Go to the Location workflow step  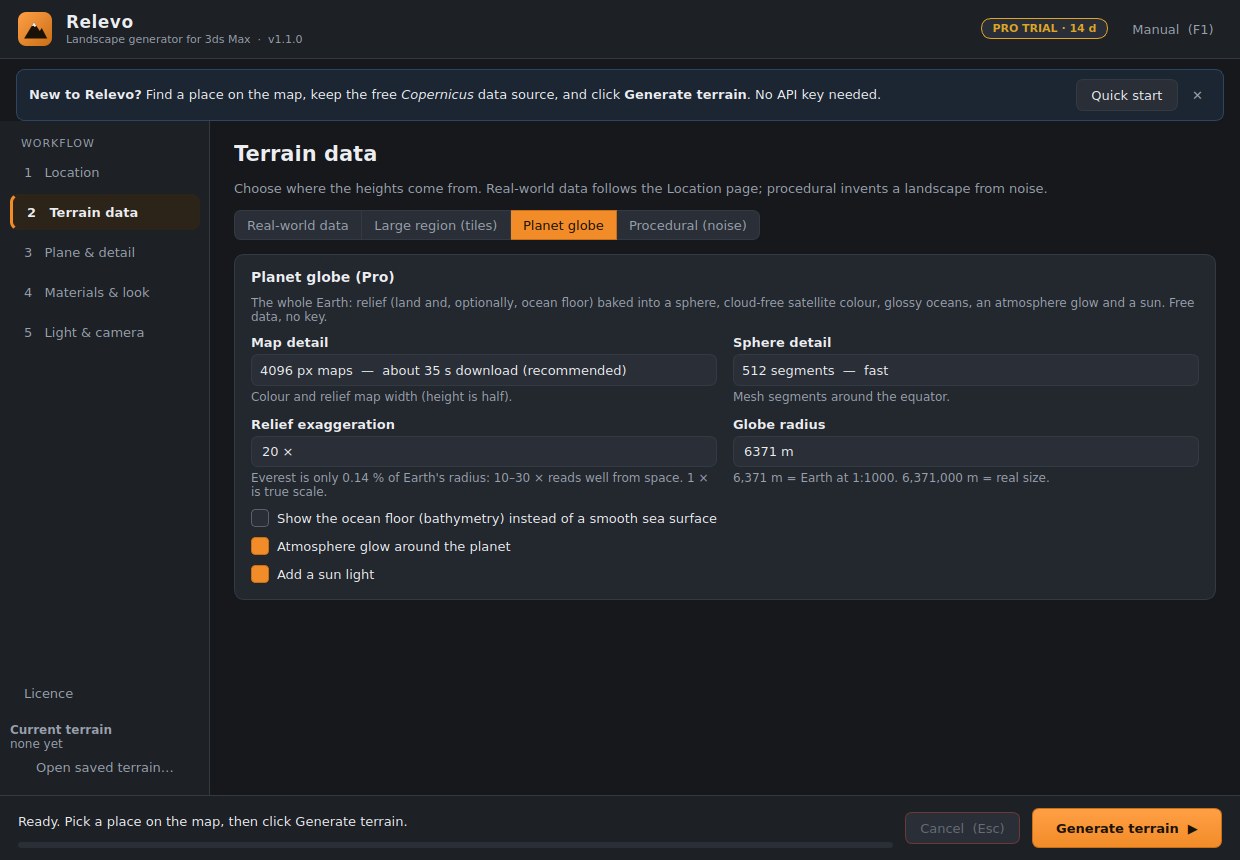click(x=105, y=172)
